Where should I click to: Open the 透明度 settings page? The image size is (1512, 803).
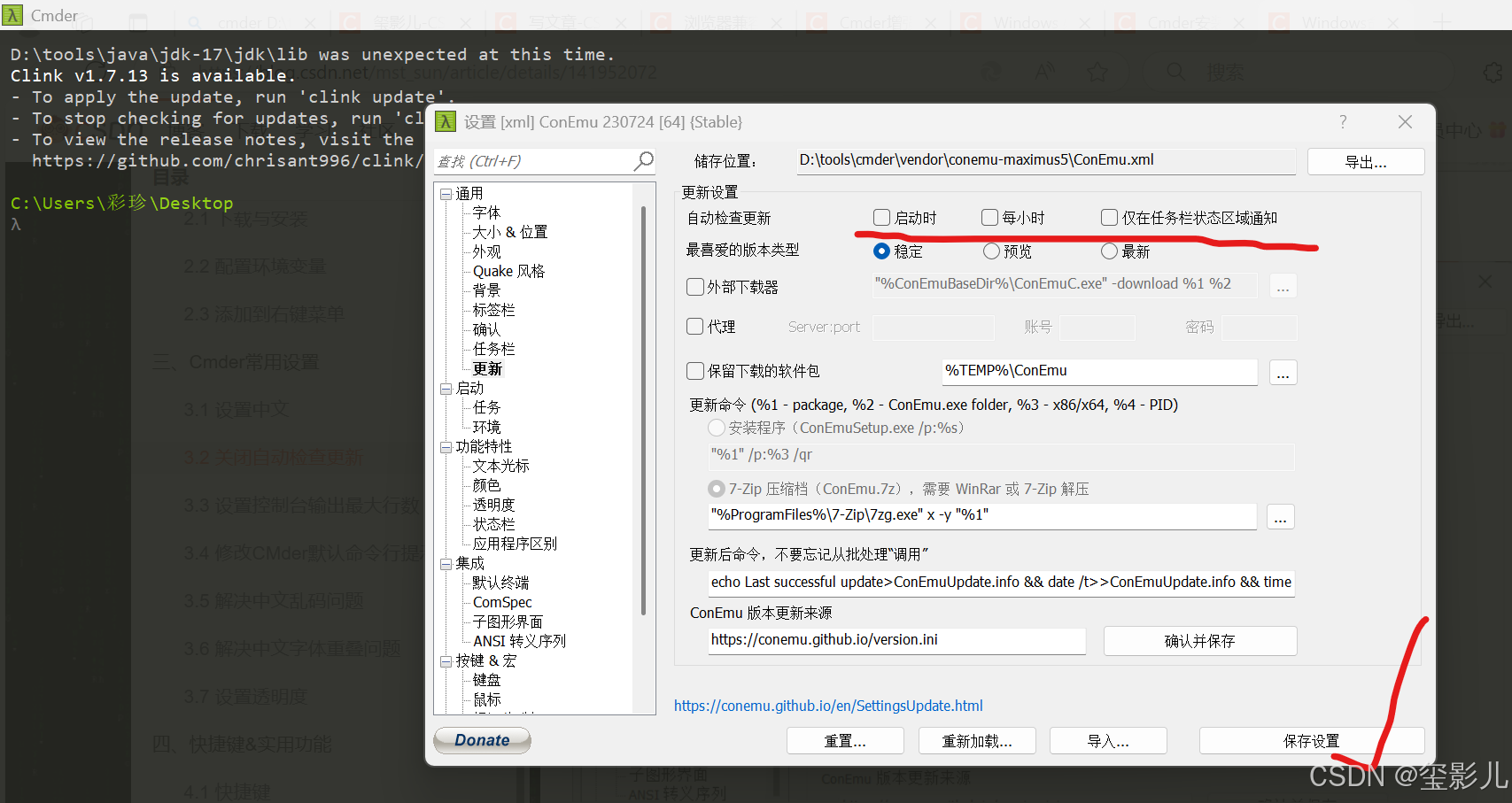(x=493, y=505)
